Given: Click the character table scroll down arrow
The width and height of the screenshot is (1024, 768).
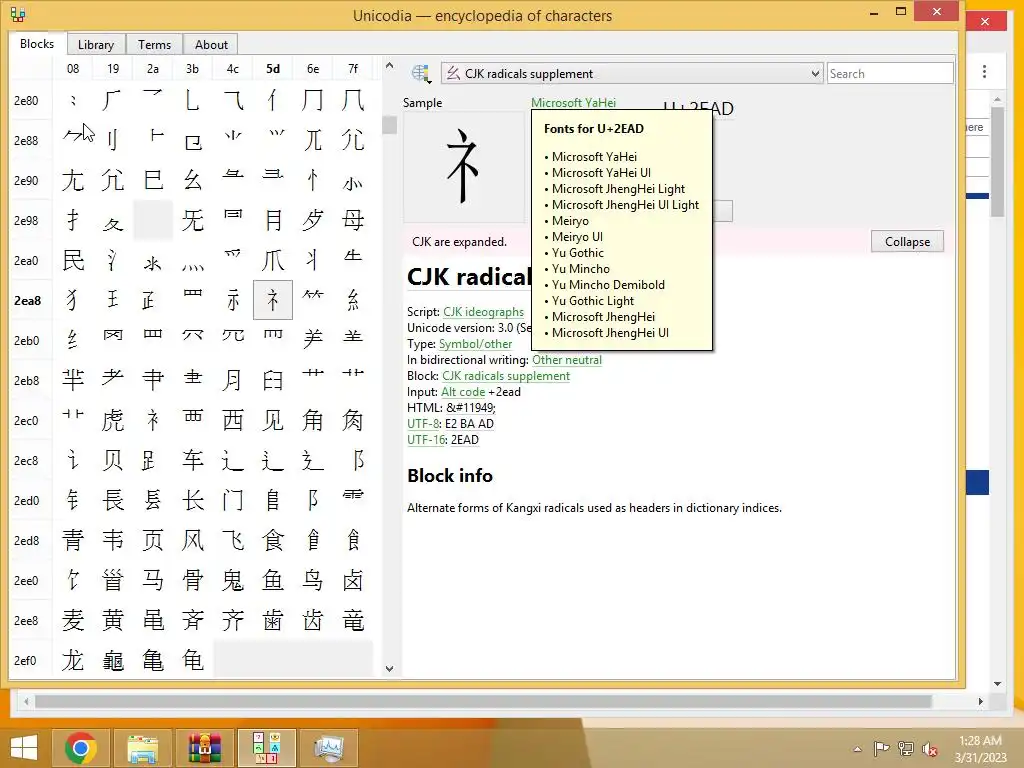Looking at the screenshot, I should [x=389, y=669].
